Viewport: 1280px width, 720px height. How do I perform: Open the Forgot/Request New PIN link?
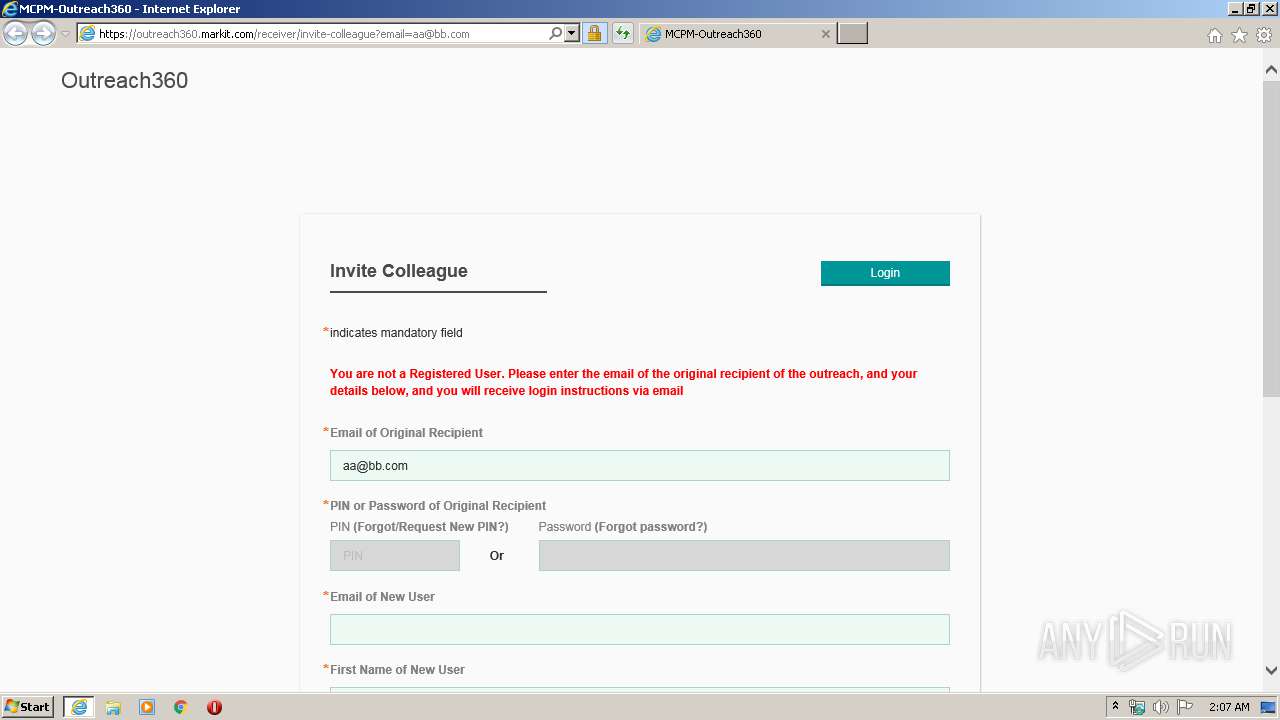(x=431, y=527)
